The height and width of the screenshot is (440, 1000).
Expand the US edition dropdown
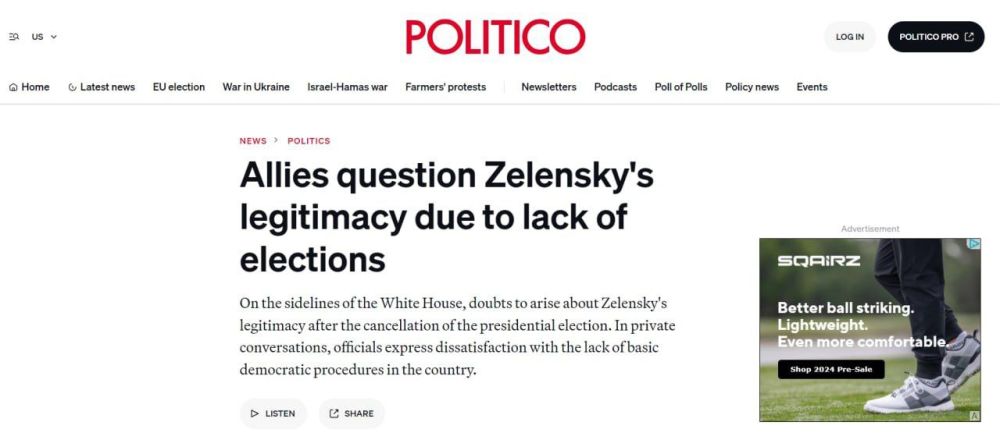pos(44,37)
